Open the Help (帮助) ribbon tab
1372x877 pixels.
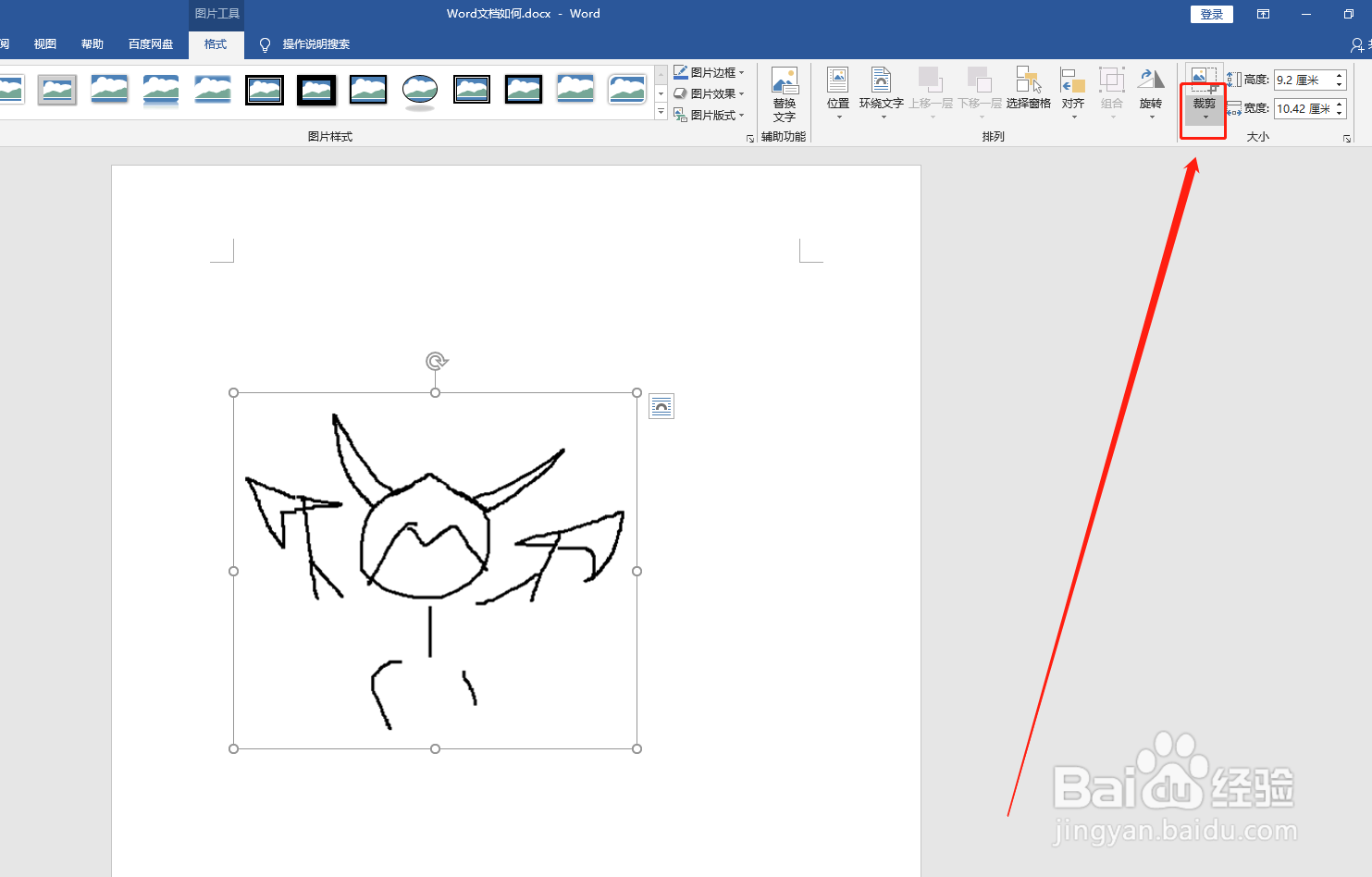[93, 44]
